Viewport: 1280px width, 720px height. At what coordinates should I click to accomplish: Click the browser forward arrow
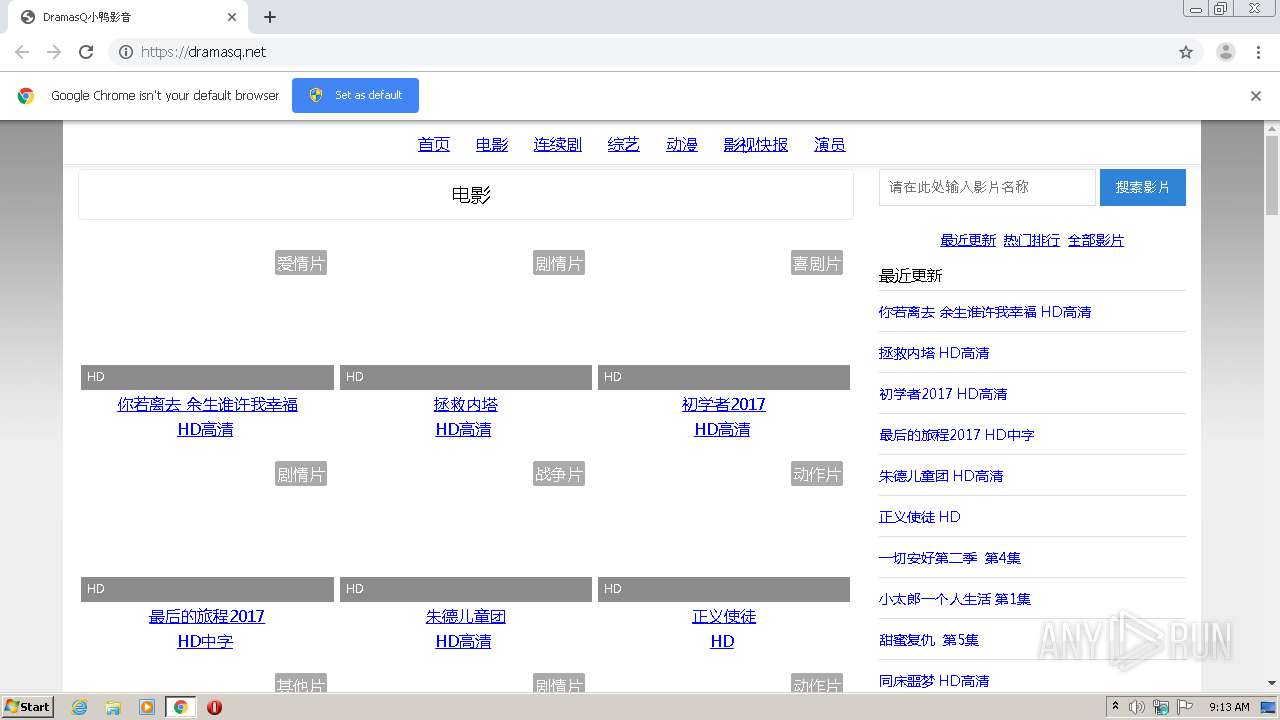54,52
